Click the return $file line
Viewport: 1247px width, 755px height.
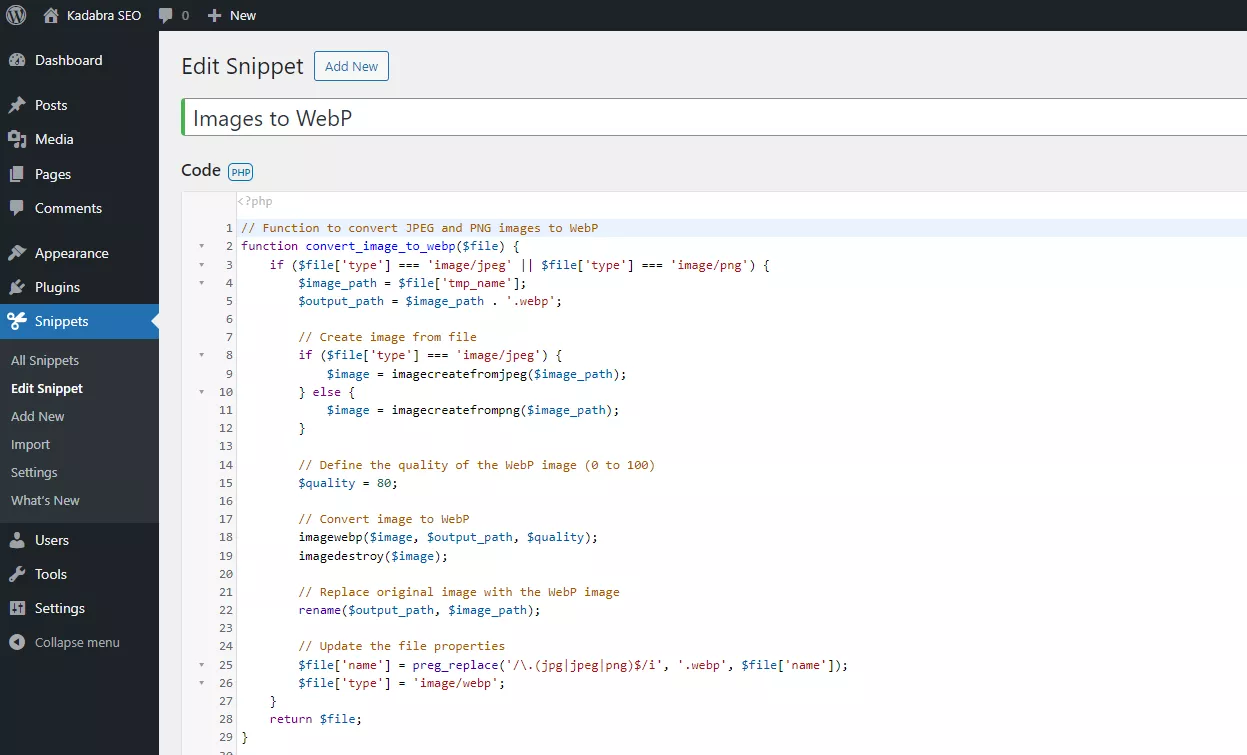316,719
